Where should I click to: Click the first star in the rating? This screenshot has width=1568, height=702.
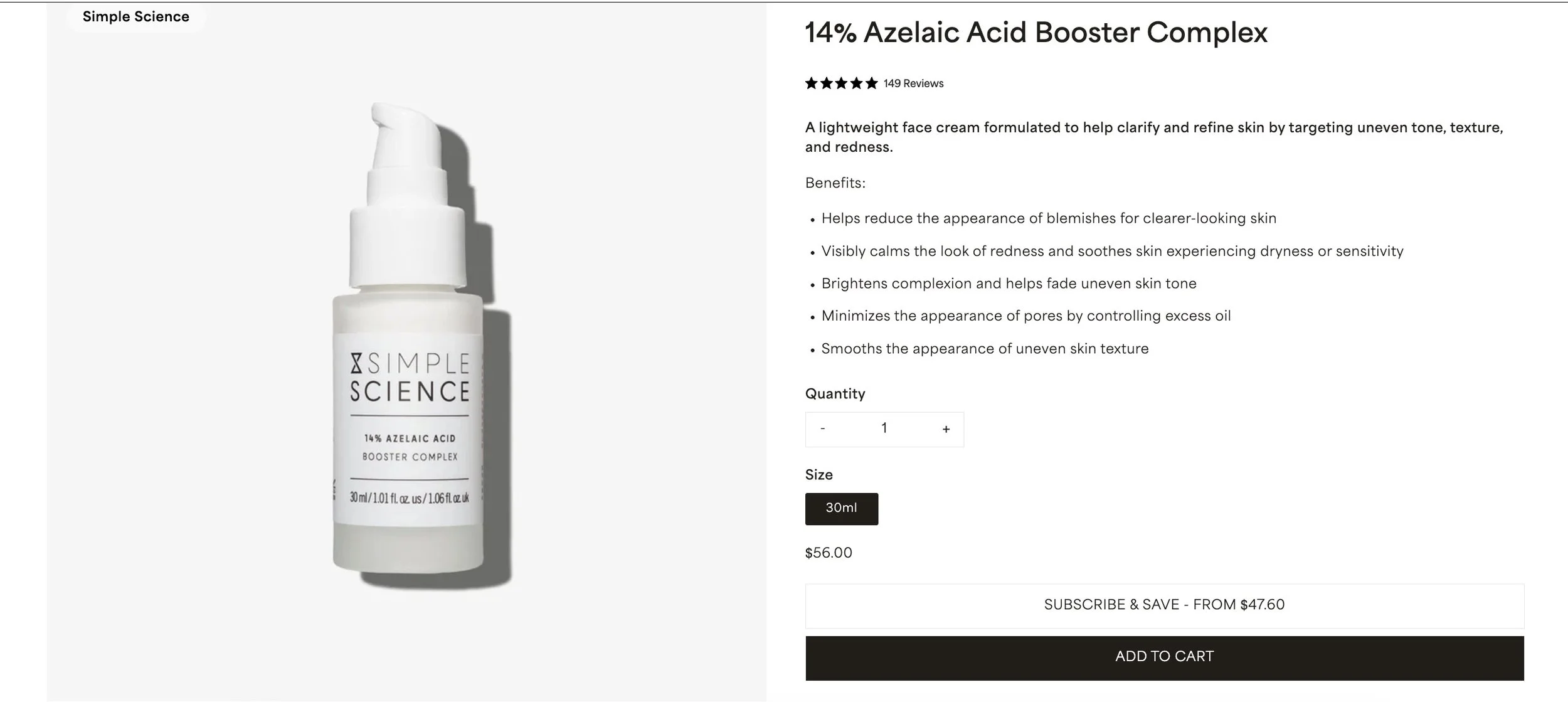(x=812, y=83)
